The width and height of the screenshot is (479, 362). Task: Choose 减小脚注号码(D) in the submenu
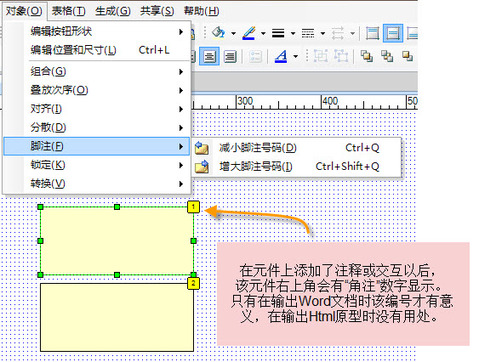point(297,148)
